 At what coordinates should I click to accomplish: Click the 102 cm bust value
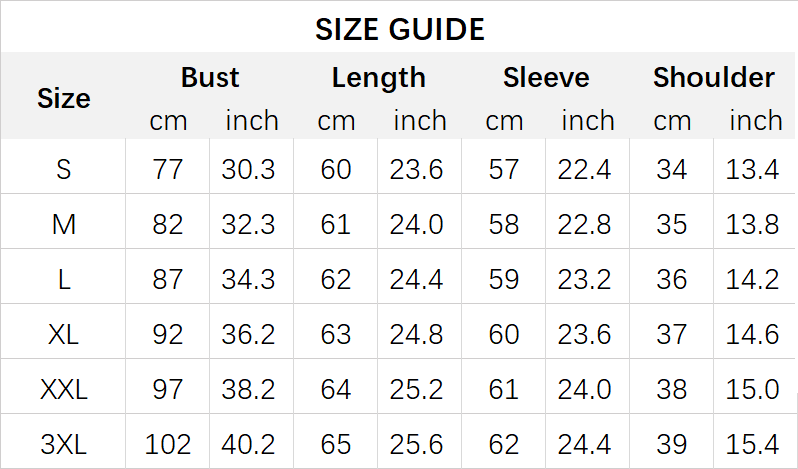coord(168,442)
